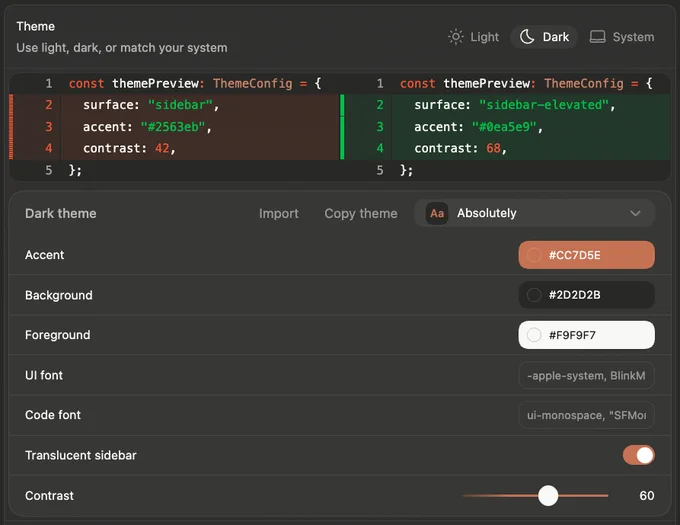
Task: Click the Contrast row label
Action: 49,496
